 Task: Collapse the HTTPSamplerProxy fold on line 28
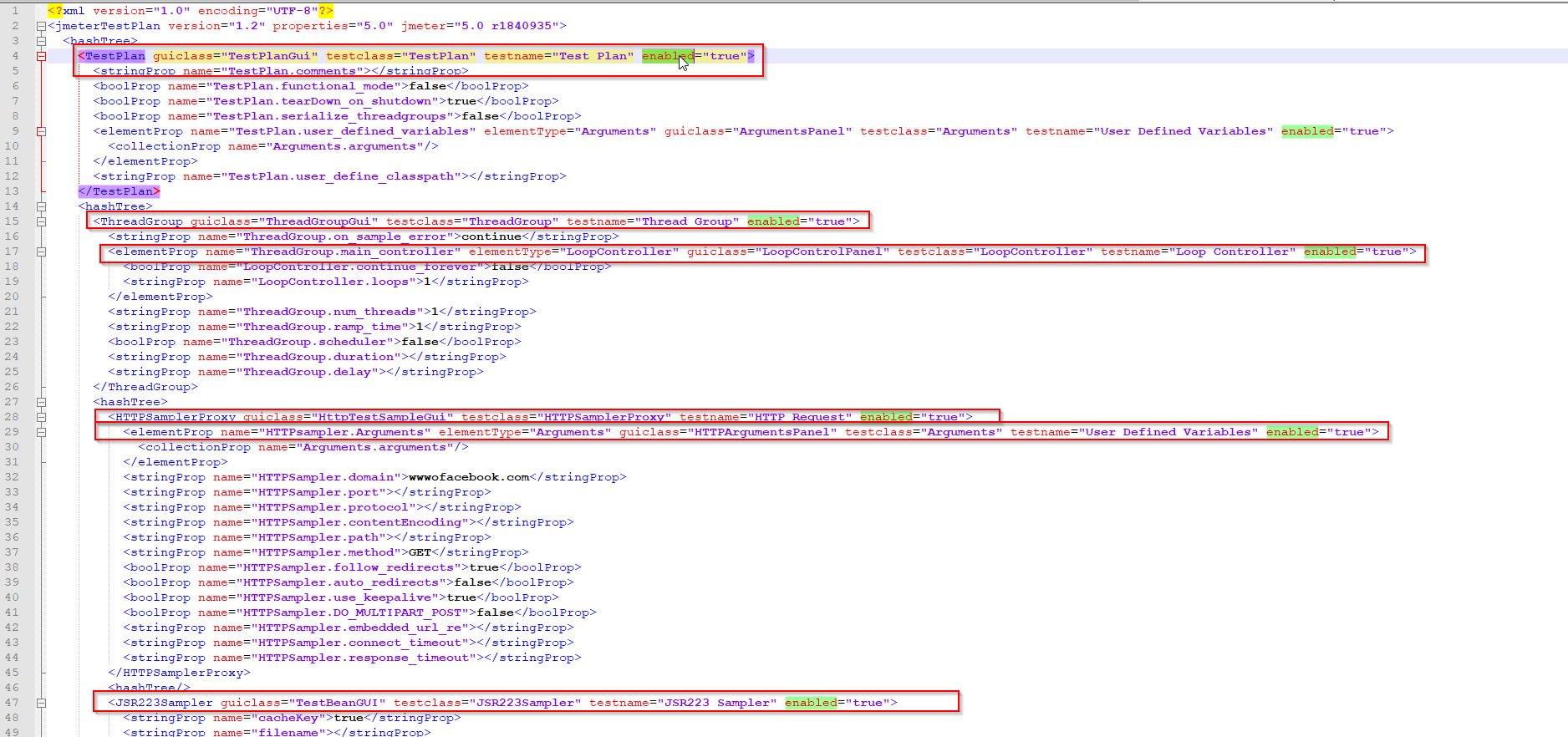click(41, 417)
